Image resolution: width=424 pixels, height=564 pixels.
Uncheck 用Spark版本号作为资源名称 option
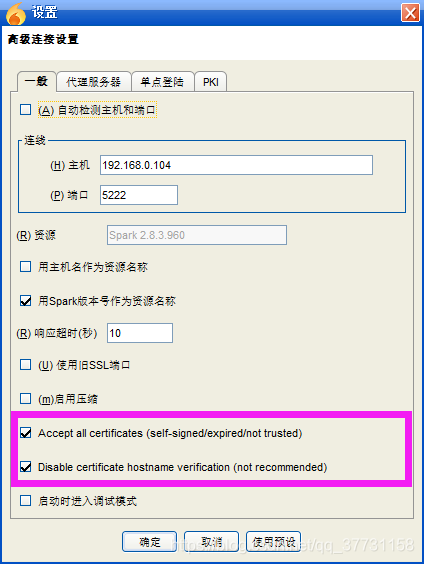coord(26,300)
